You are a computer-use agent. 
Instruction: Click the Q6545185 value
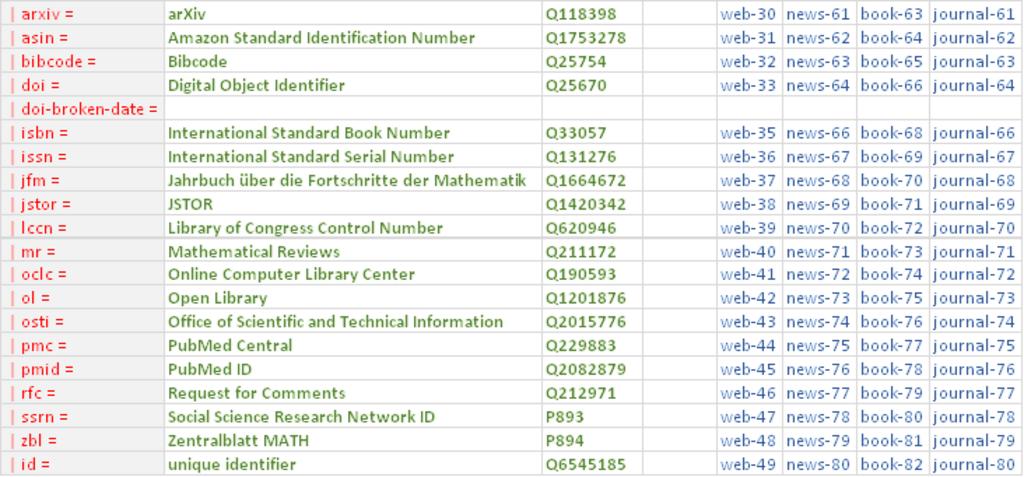(x=586, y=465)
